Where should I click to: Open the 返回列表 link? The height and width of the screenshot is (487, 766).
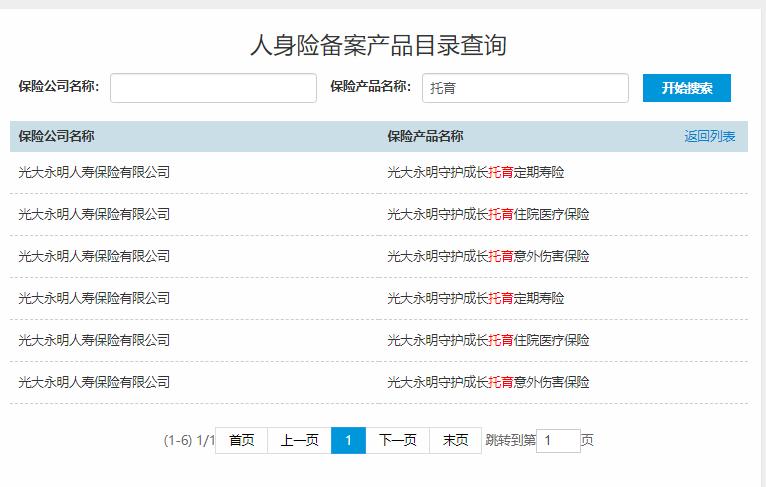(709, 136)
